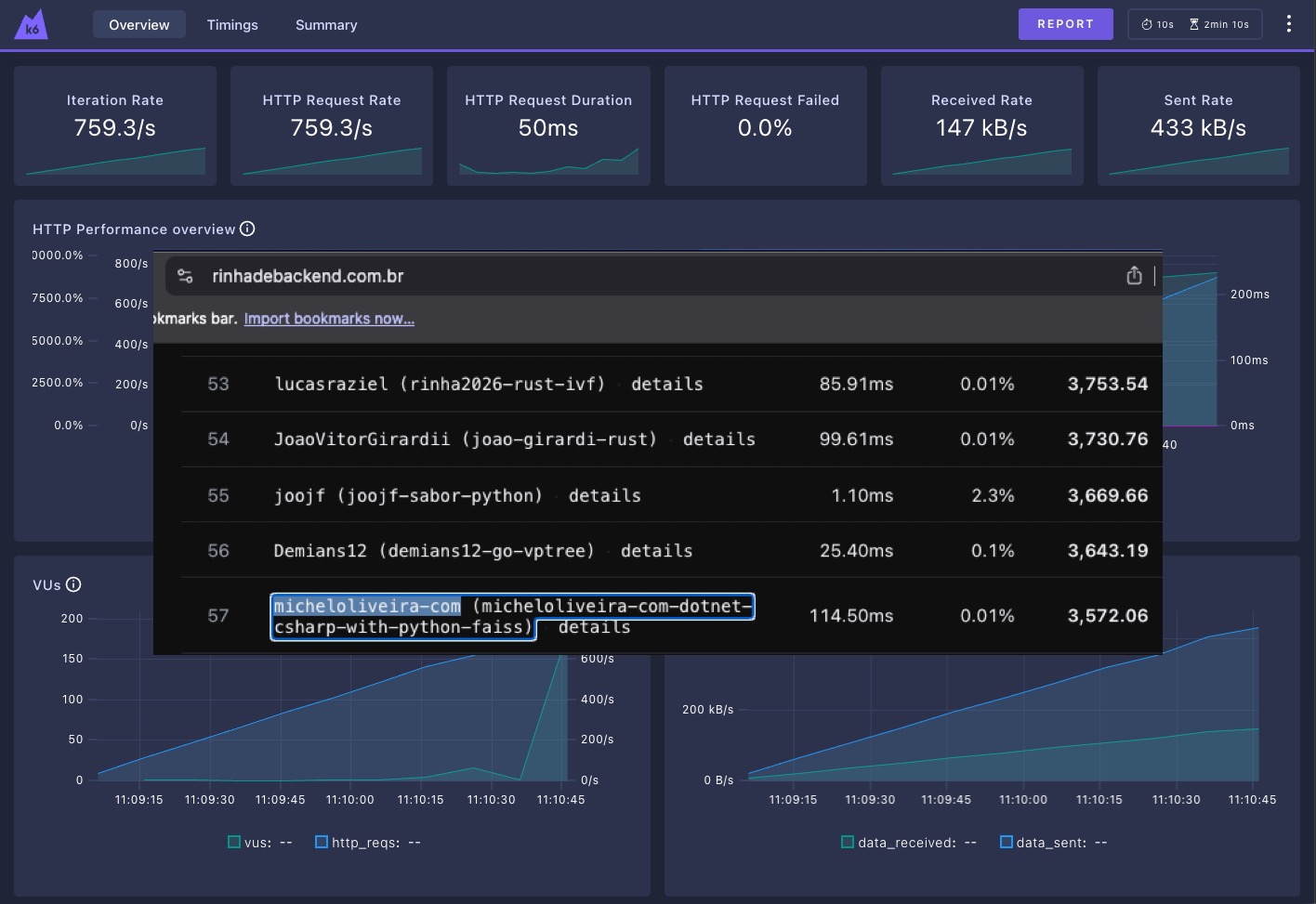Open the three-dot options menu
The height and width of the screenshot is (904, 1316).
1288,24
